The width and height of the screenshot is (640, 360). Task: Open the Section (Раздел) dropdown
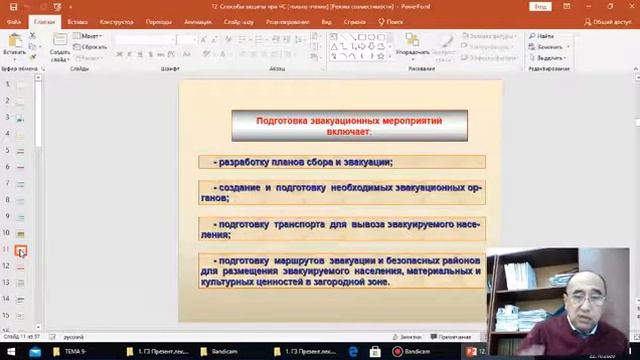coord(89,58)
